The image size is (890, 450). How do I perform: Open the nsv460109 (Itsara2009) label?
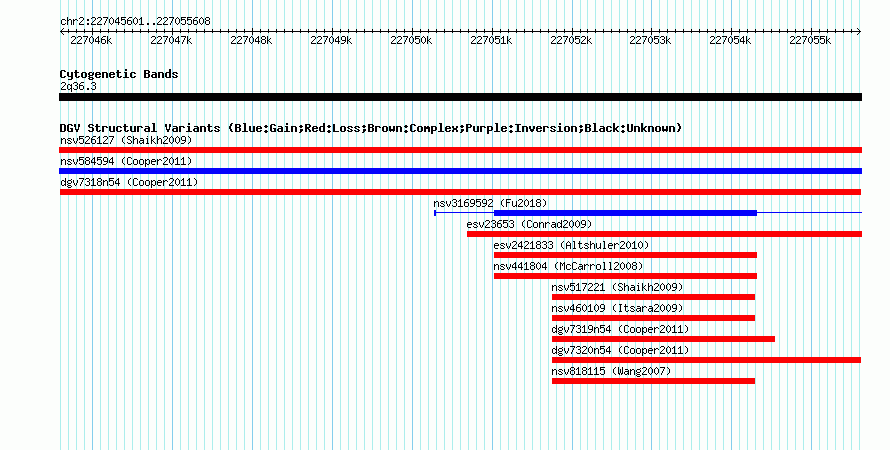pos(618,308)
